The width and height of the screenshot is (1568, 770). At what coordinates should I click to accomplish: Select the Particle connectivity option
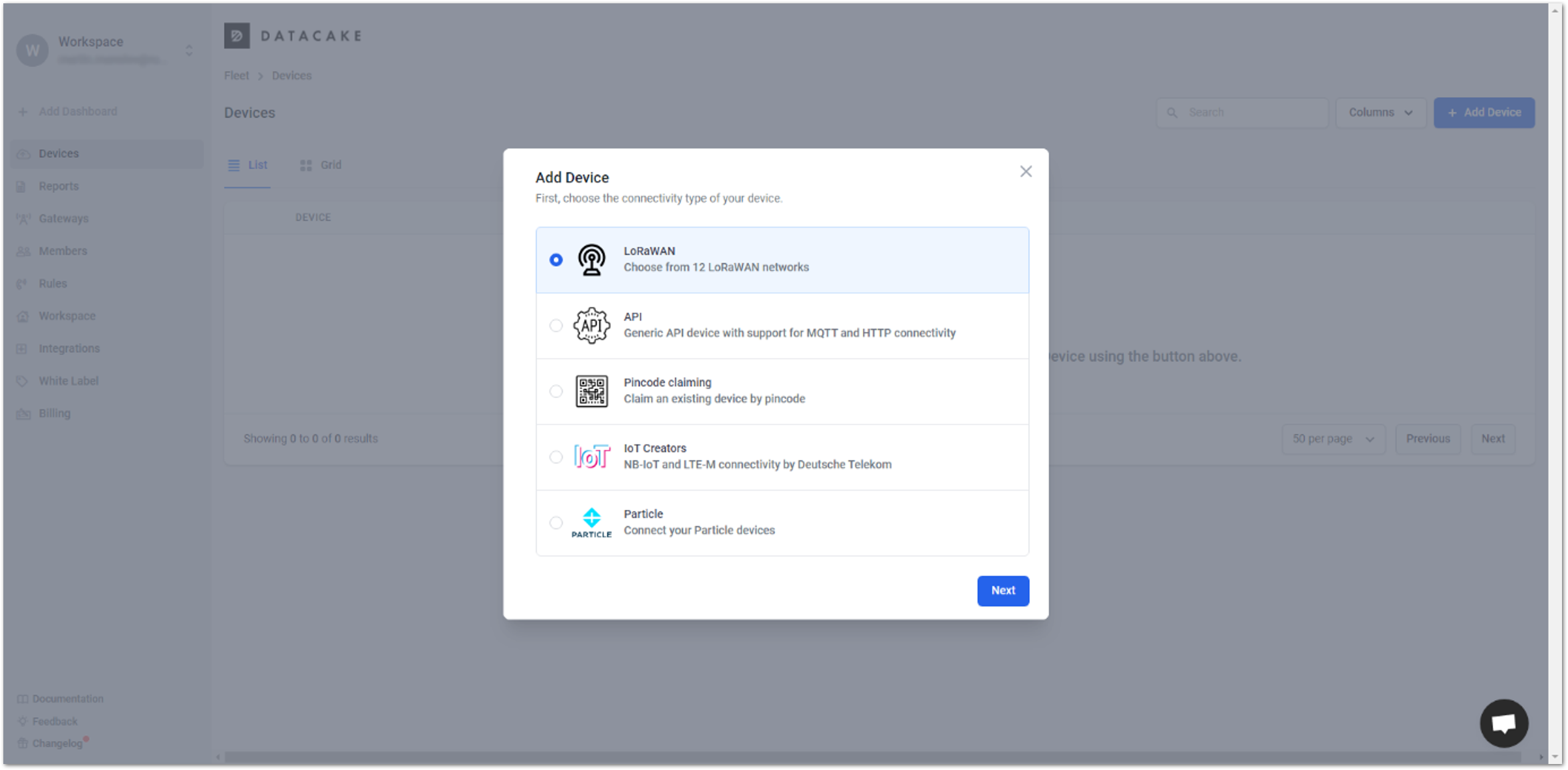coord(556,523)
